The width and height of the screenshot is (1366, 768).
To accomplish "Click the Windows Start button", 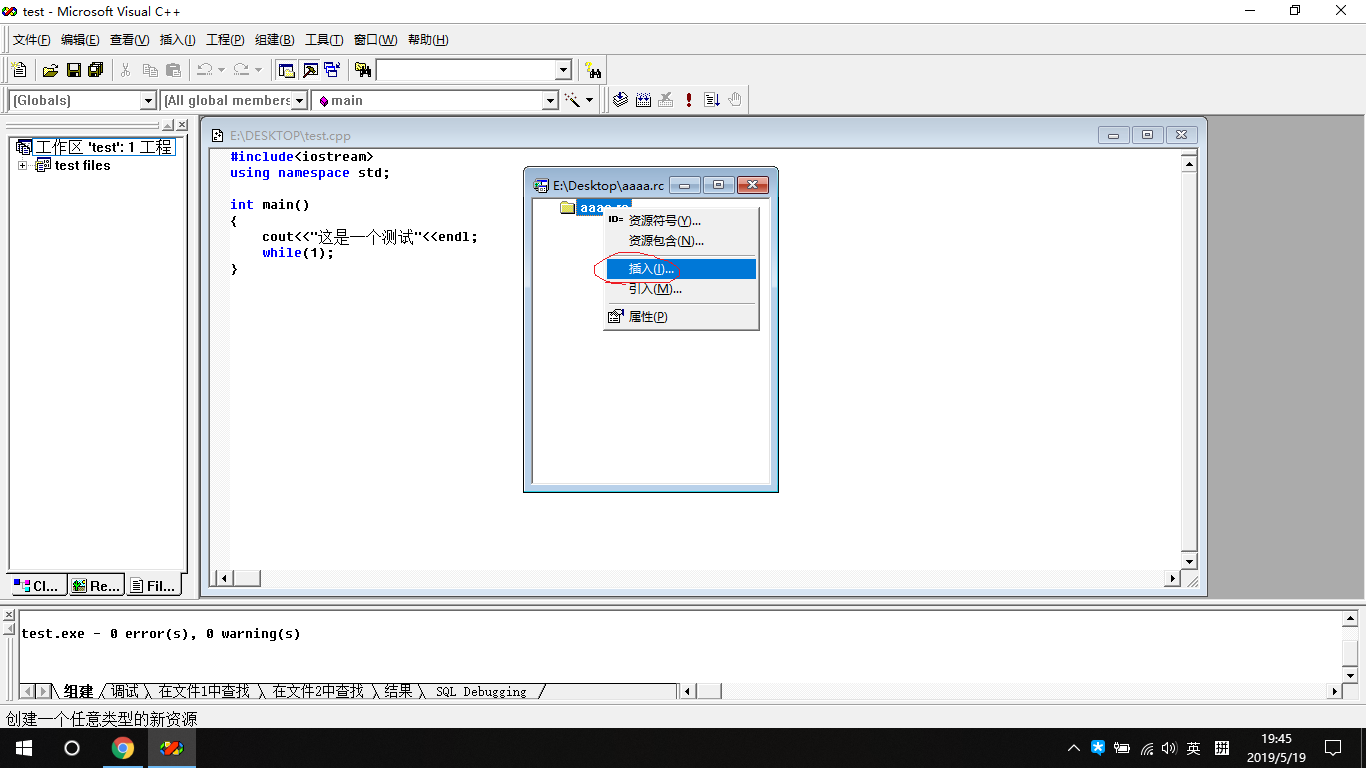I will [22, 747].
